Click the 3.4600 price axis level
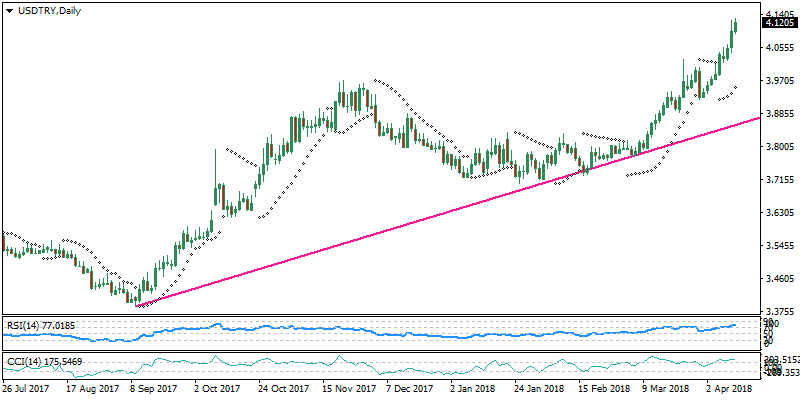800x400 pixels. pyautogui.click(x=780, y=278)
